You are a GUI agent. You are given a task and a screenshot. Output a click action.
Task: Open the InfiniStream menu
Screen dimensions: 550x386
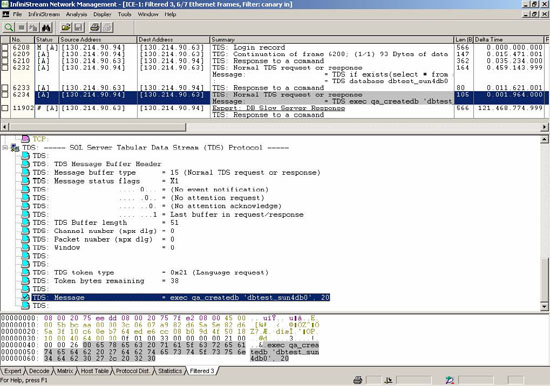coord(44,14)
